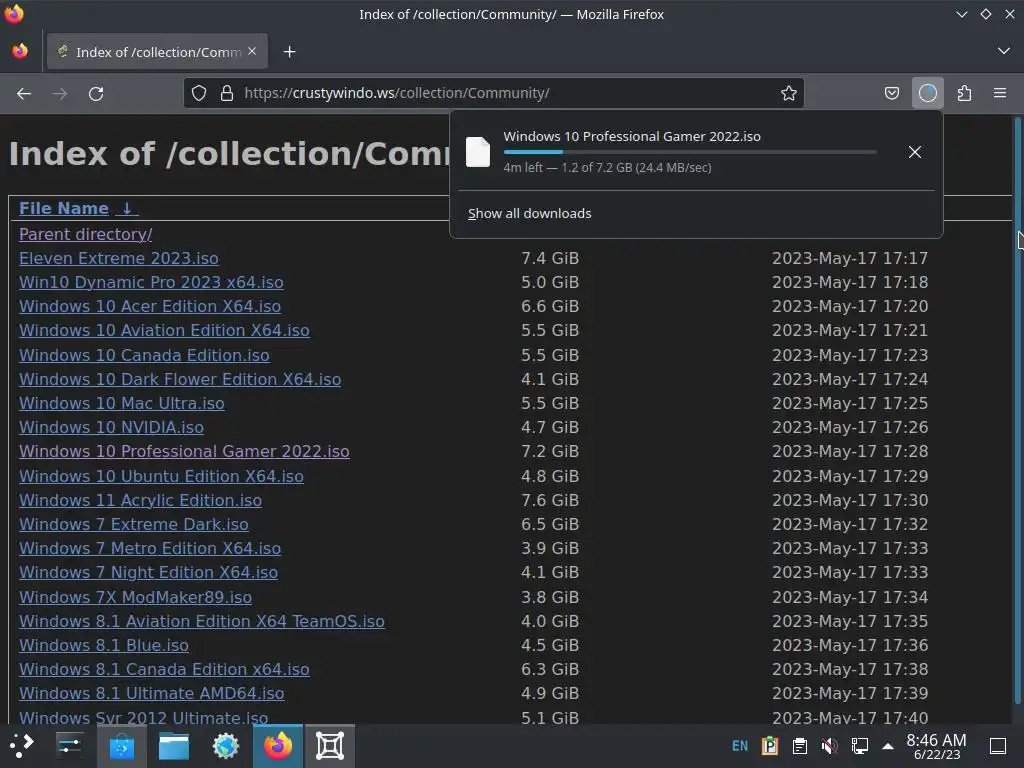Open Windows 8.1 Canada Edition x64.iso
The image size is (1024, 768).
click(x=164, y=669)
